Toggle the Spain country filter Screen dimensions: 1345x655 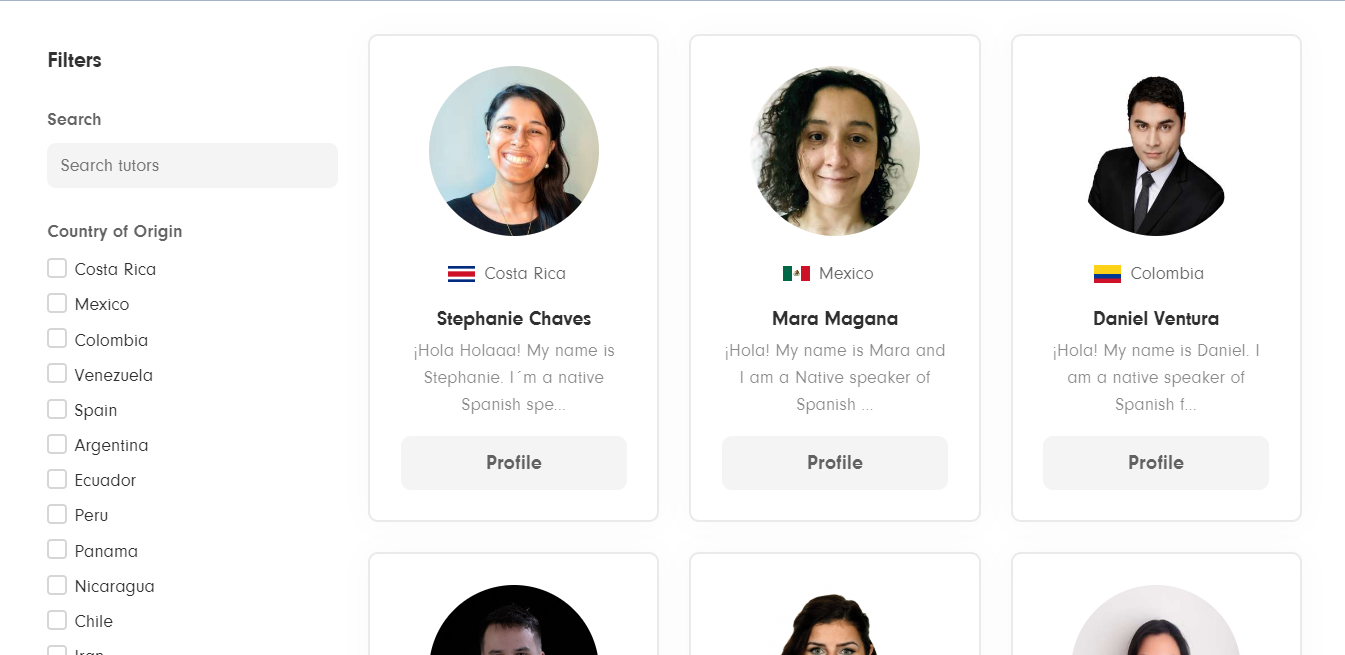pyautogui.click(x=57, y=409)
